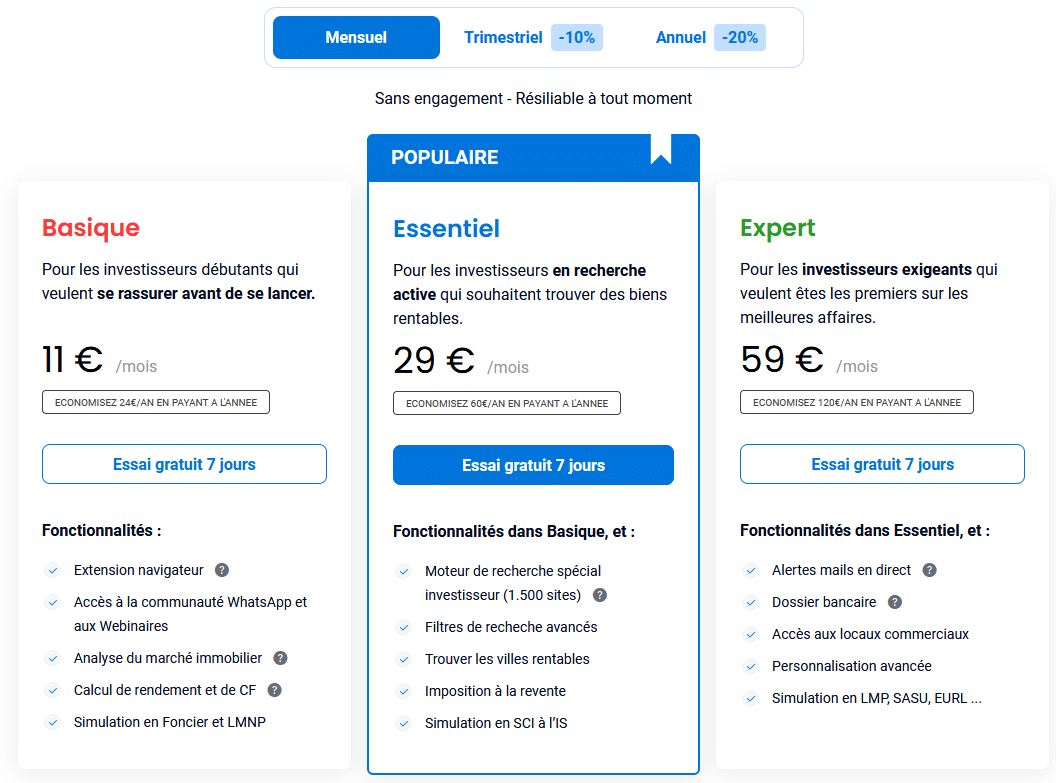Select the Basique plan title
Image resolution: width=1056 pixels, height=783 pixels.
click(91, 228)
